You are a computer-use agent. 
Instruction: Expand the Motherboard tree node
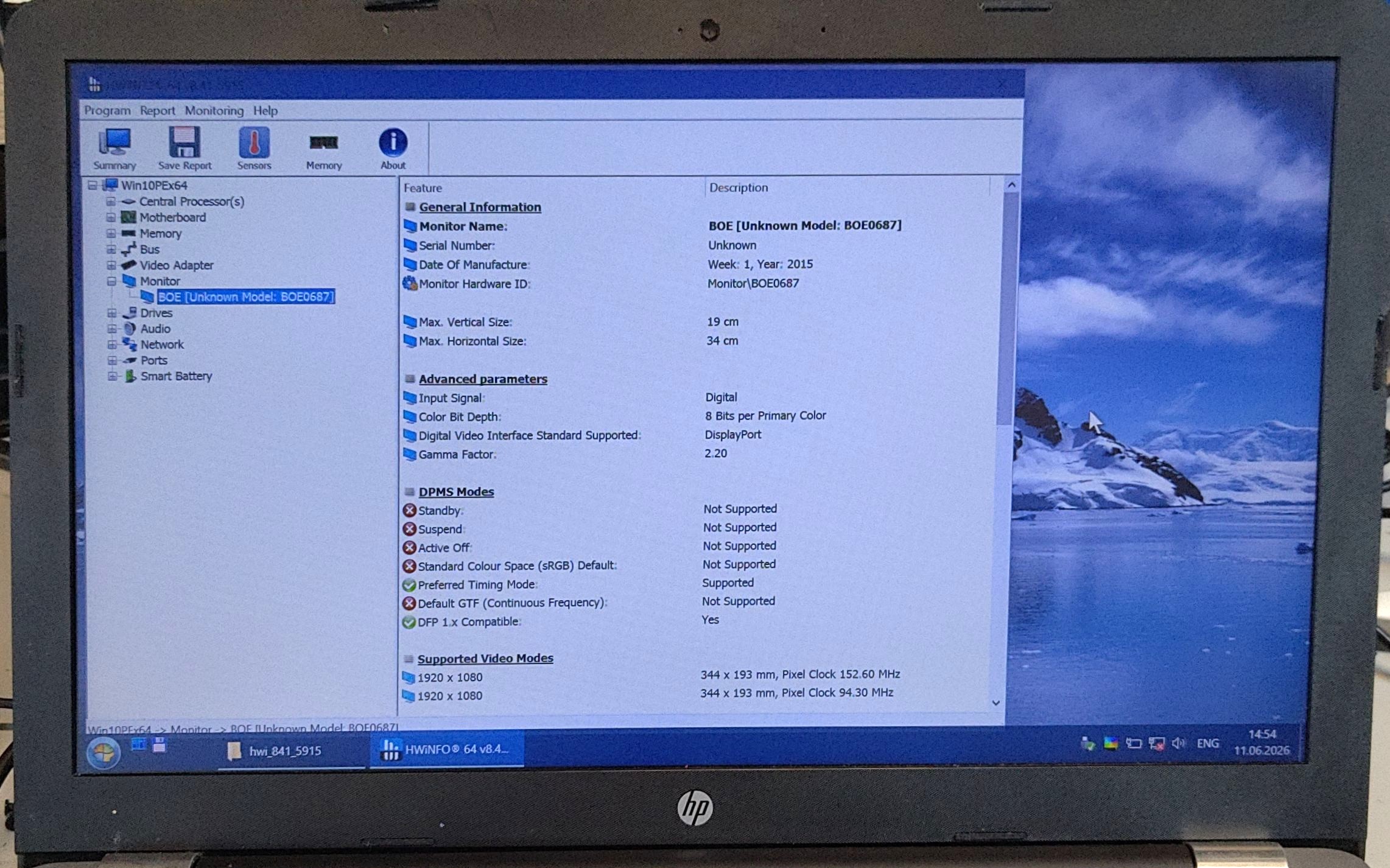(x=110, y=217)
